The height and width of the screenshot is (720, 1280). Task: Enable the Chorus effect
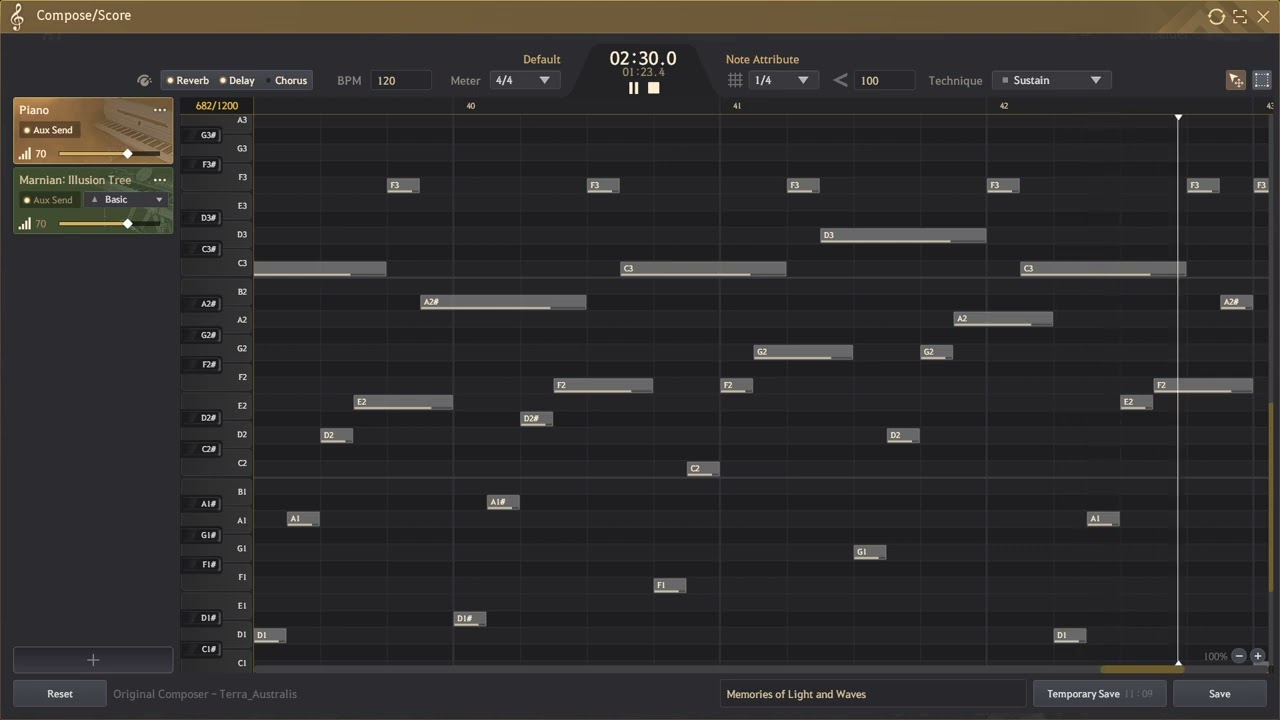(x=286, y=80)
